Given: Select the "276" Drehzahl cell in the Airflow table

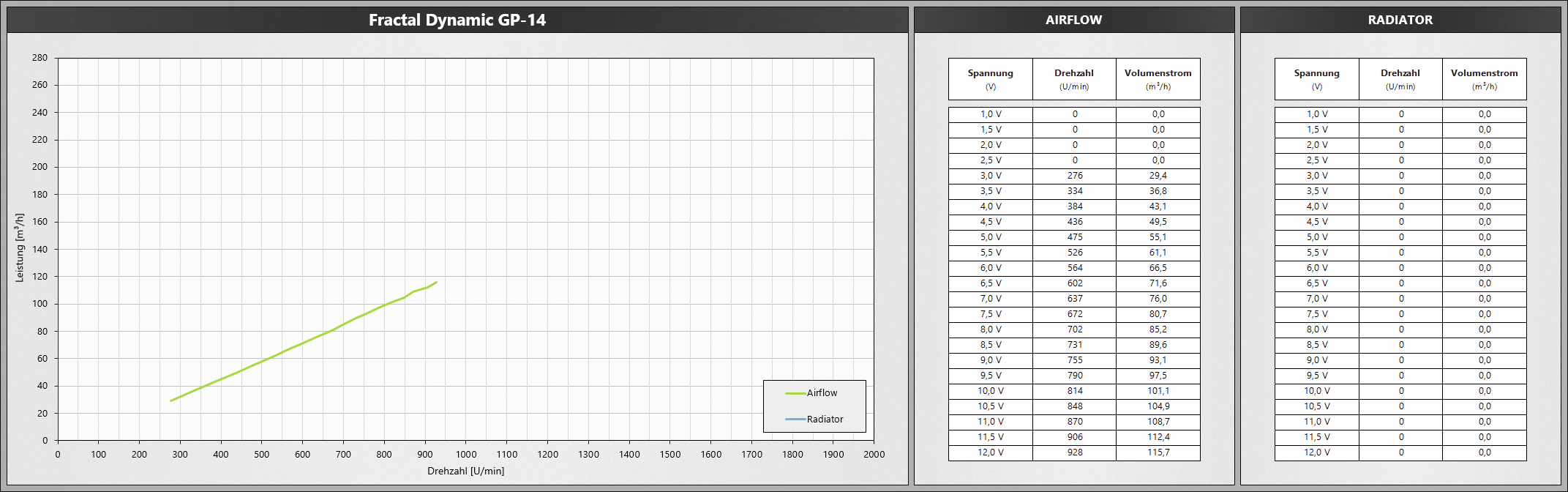Looking at the screenshot, I should pyautogui.click(x=1074, y=176).
